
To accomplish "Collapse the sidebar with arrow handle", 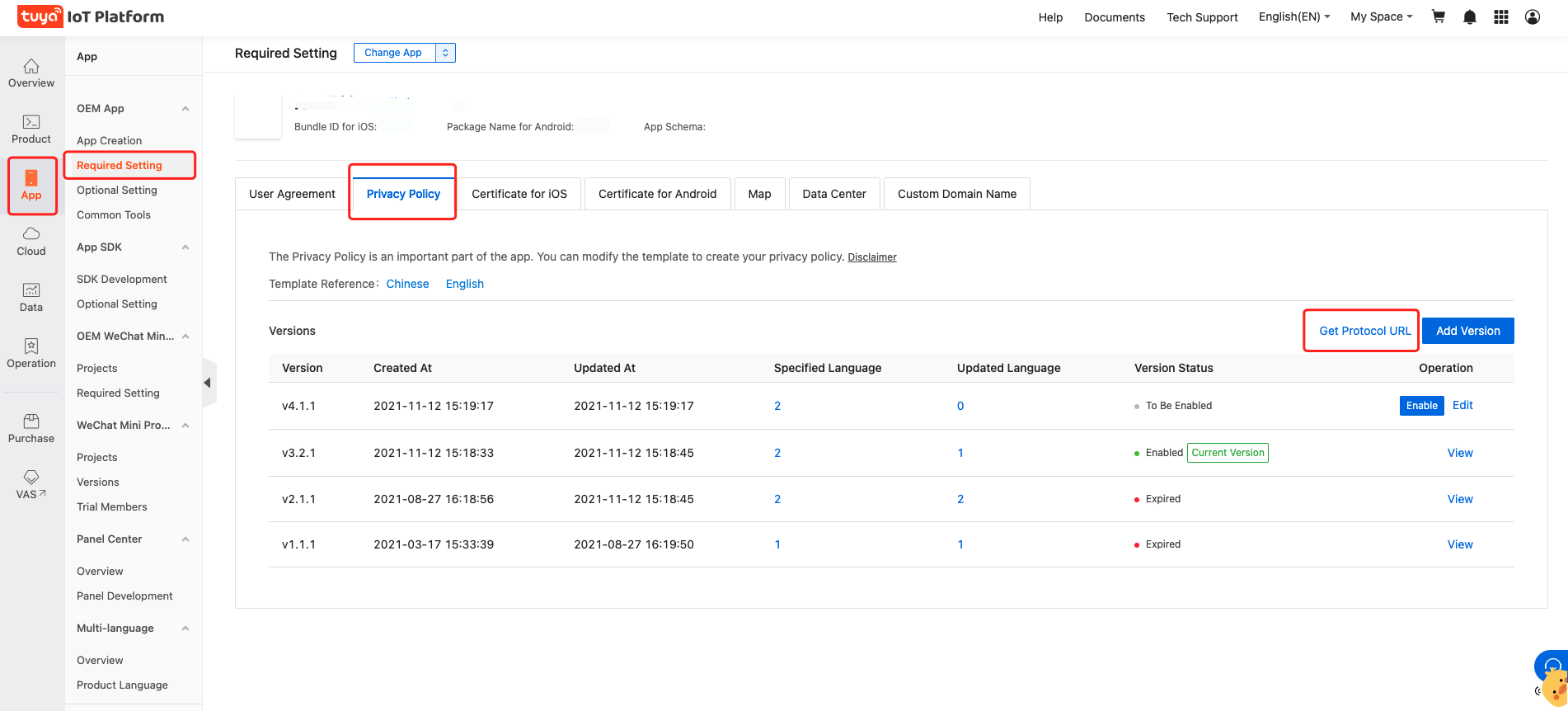I will [x=208, y=383].
